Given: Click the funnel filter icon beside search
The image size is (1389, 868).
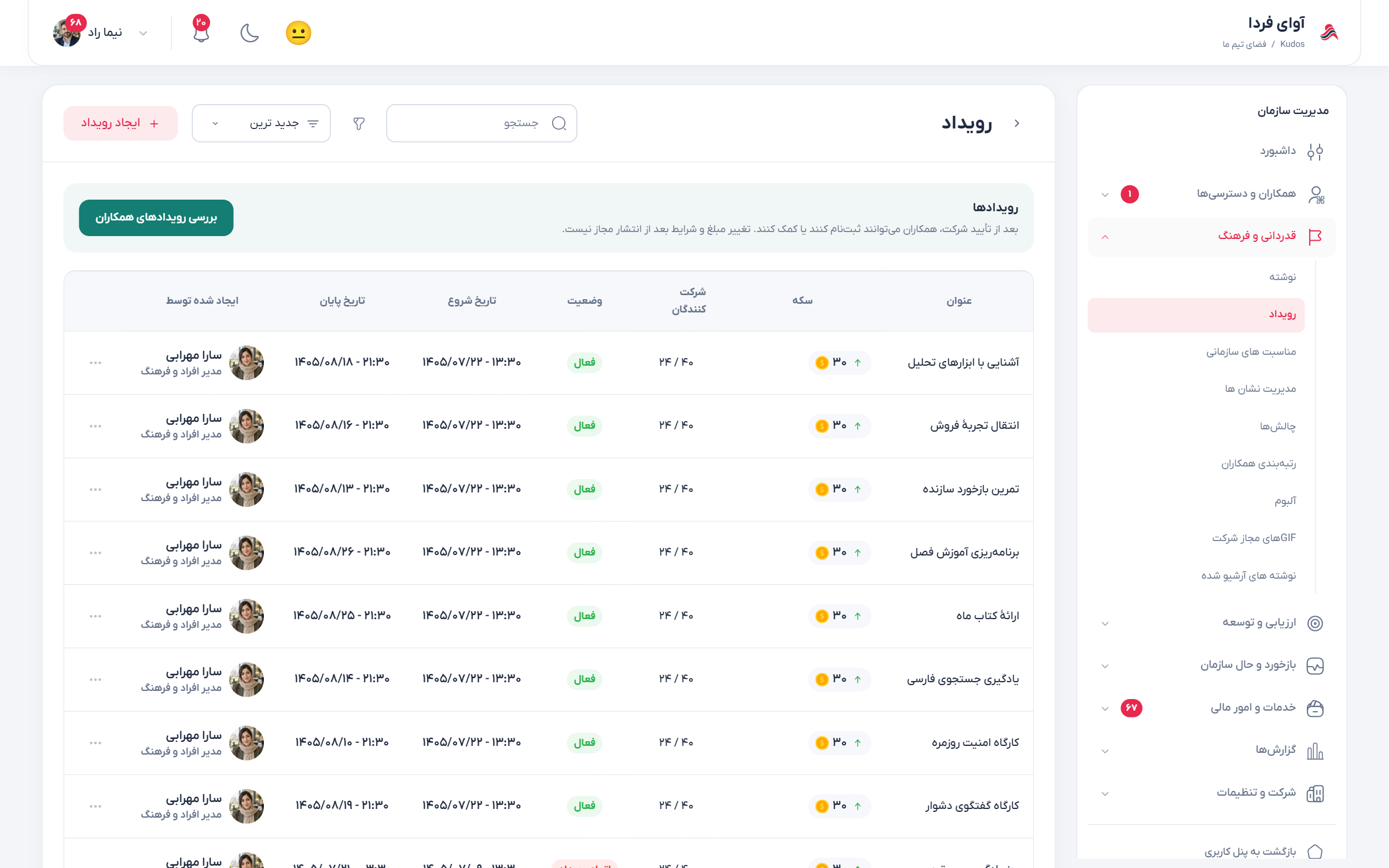Looking at the screenshot, I should 359,123.
